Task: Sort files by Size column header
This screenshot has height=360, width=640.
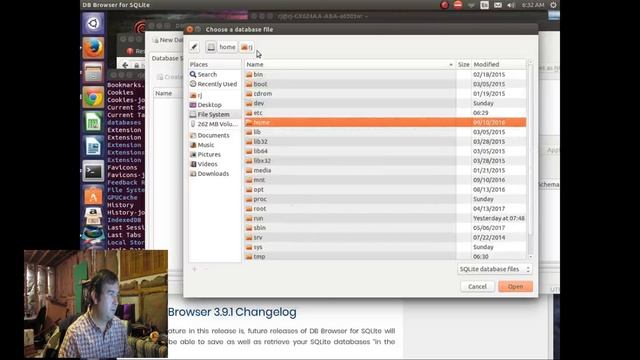Action: 464,64
